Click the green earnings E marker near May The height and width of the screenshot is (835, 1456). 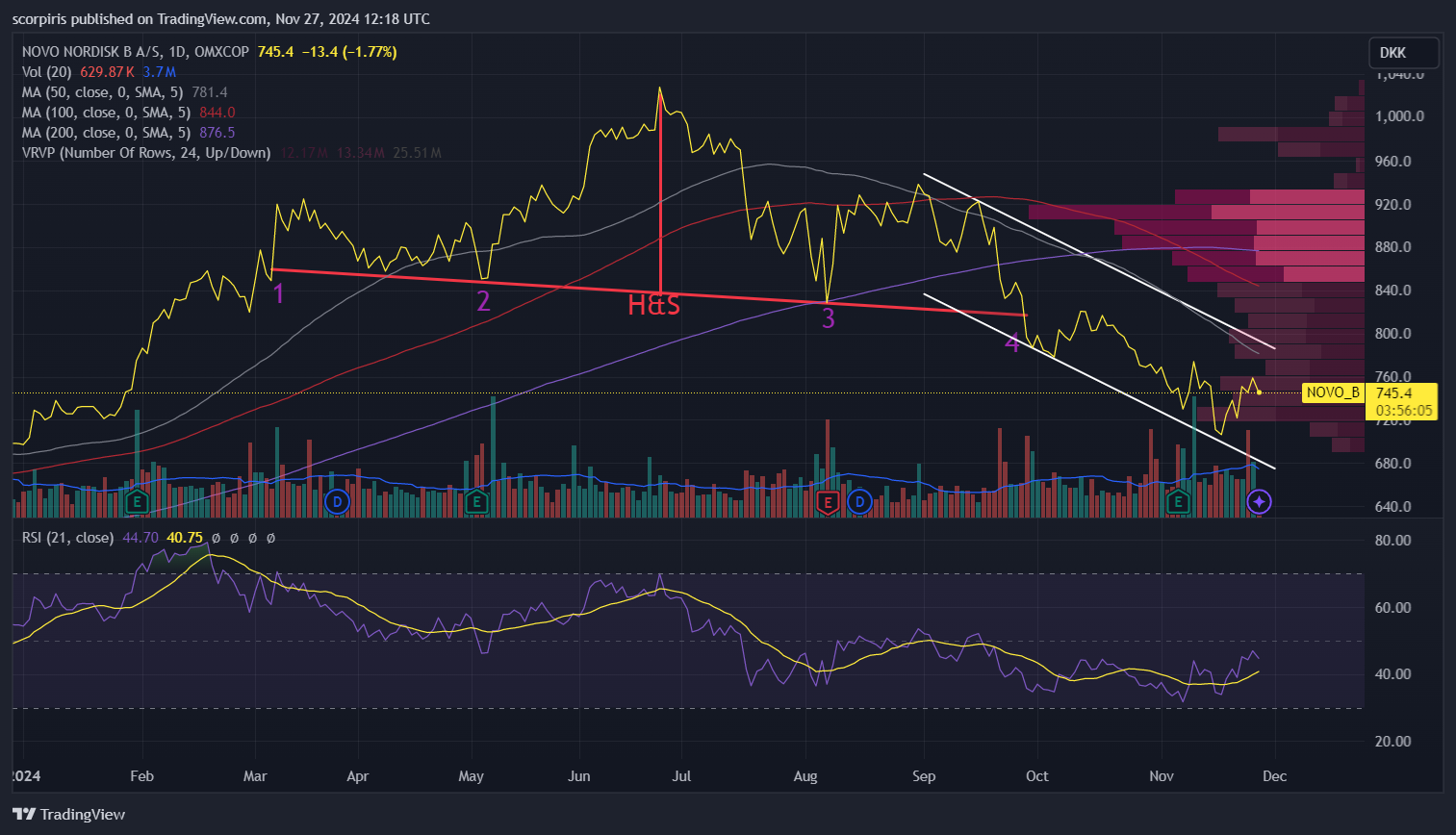[x=475, y=501]
